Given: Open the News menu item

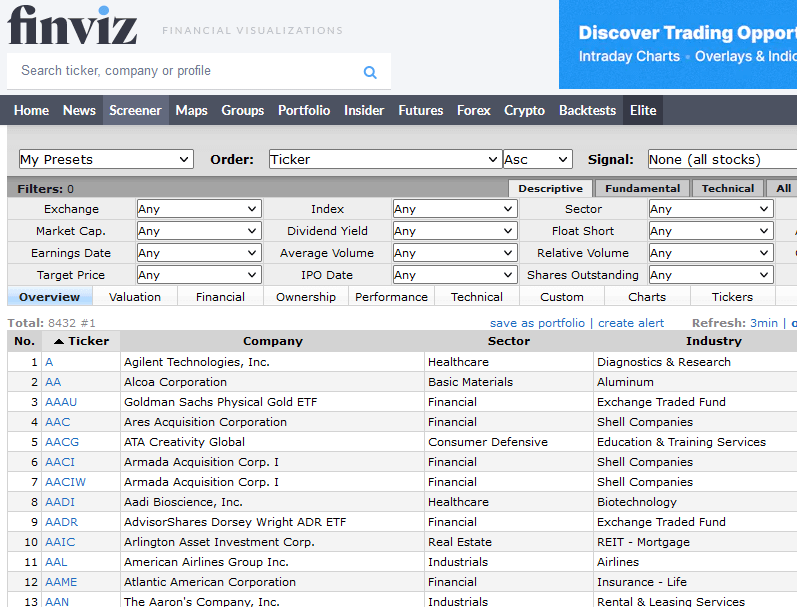Looking at the screenshot, I should click(79, 110).
